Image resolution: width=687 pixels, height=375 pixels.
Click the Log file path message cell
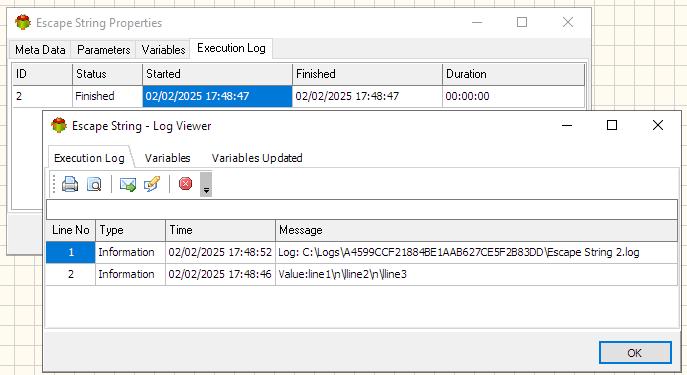[x=477, y=252]
